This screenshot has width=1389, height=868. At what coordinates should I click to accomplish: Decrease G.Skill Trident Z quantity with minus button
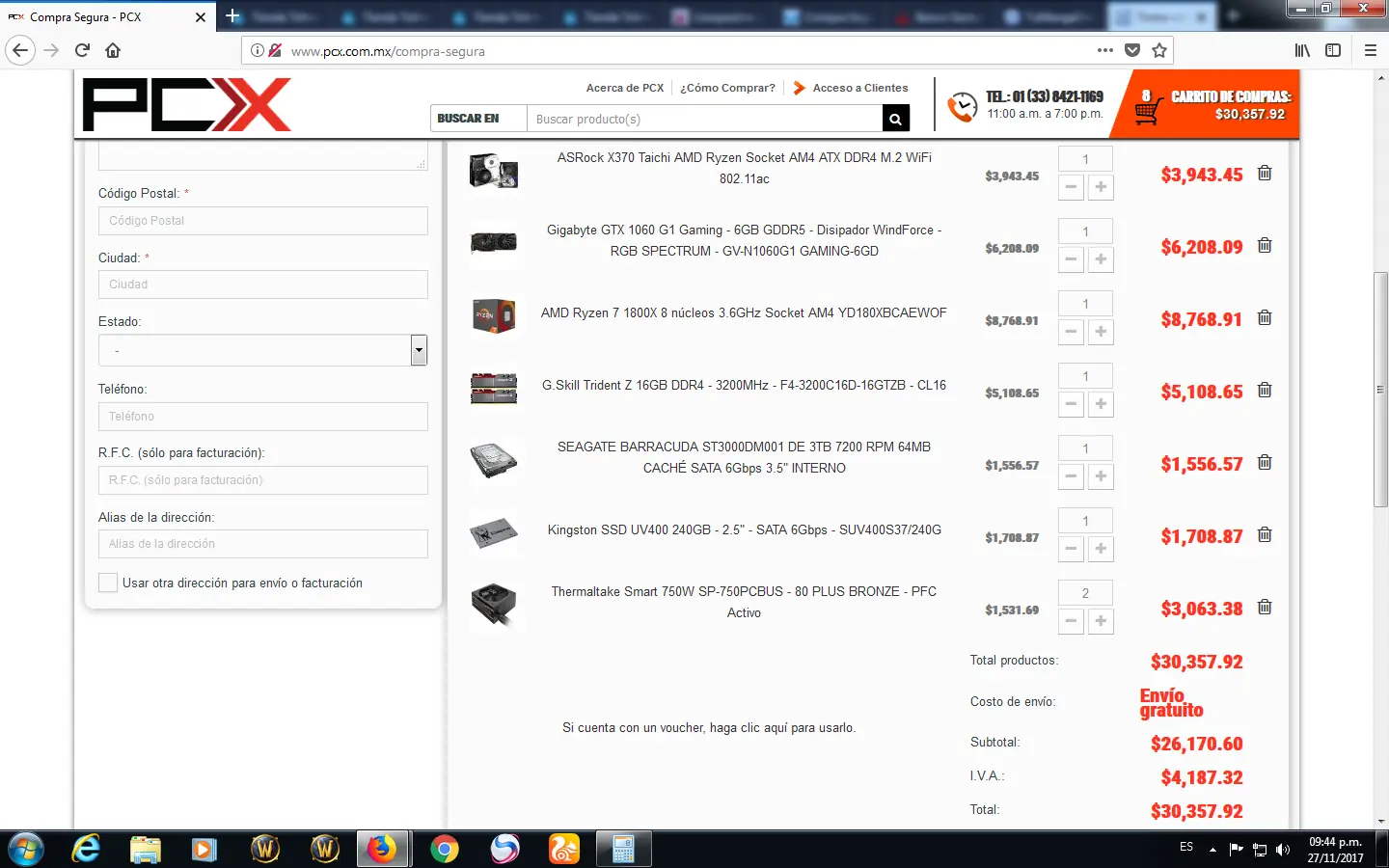click(1071, 404)
